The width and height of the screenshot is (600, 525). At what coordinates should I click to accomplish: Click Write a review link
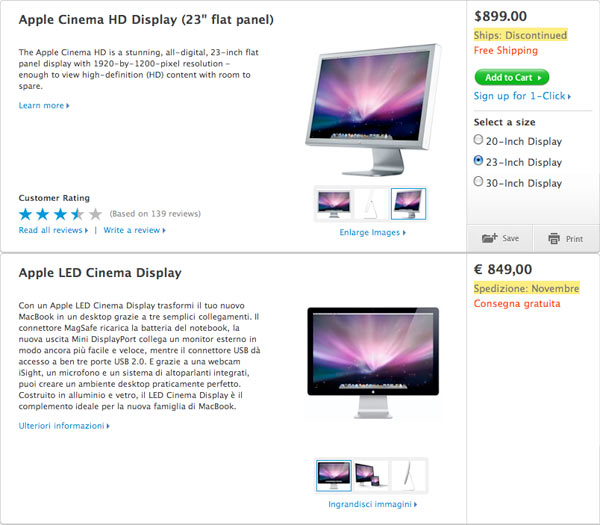point(134,230)
